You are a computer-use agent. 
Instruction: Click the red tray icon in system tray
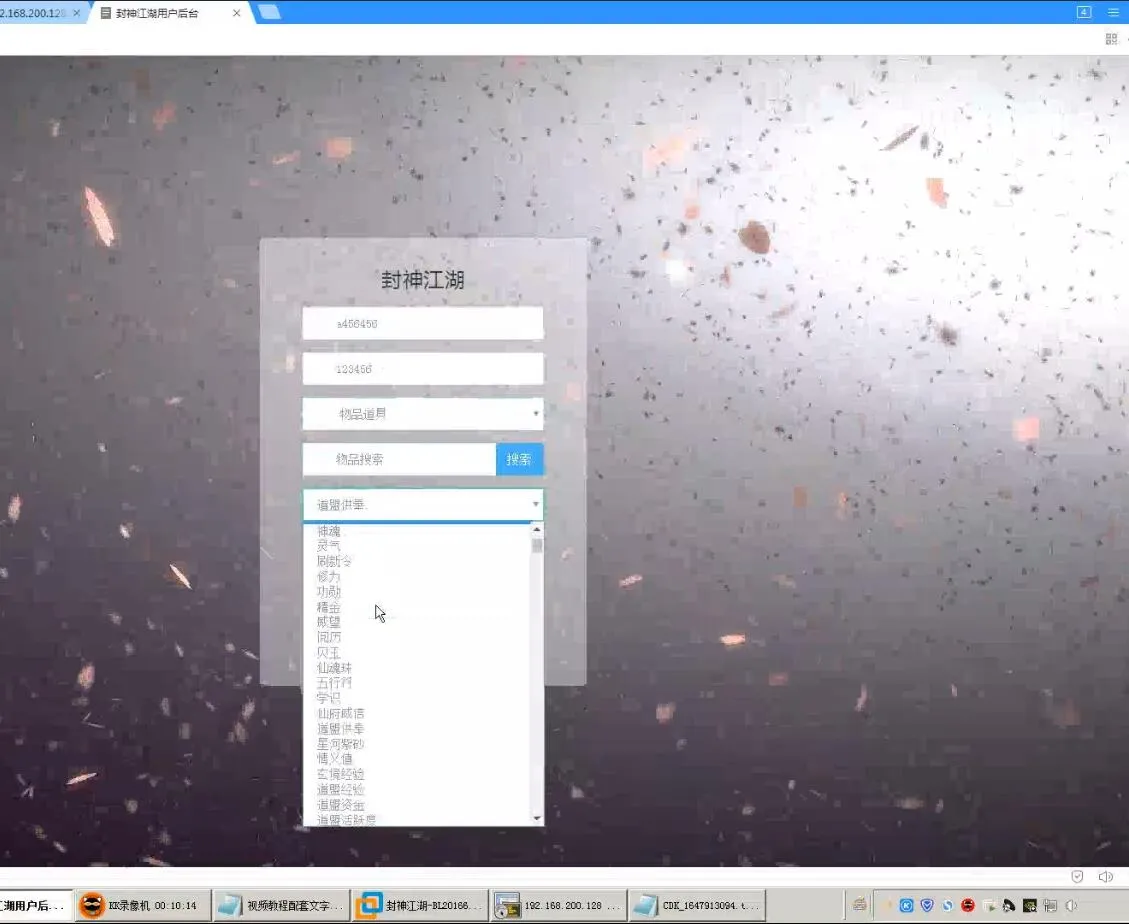[968, 905]
